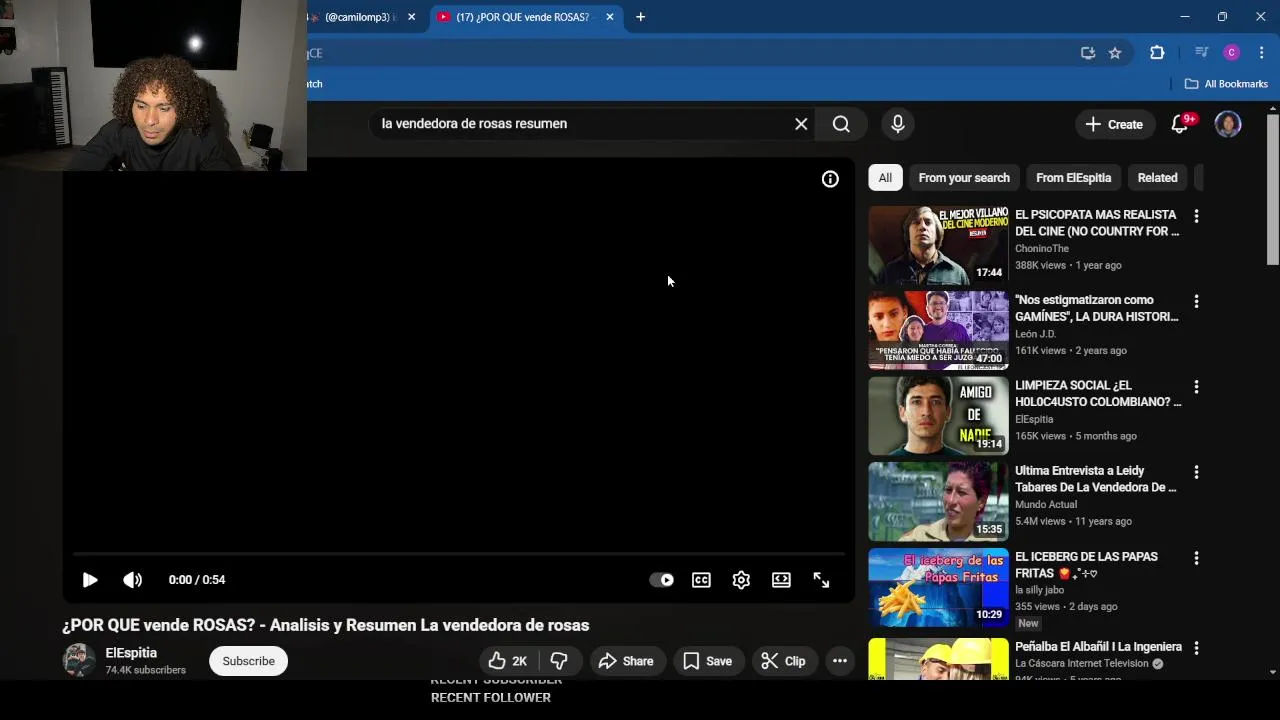Switch to the @camilomp3 browser tab
The width and height of the screenshot is (1280, 720).
pyautogui.click(x=358, y=17)
